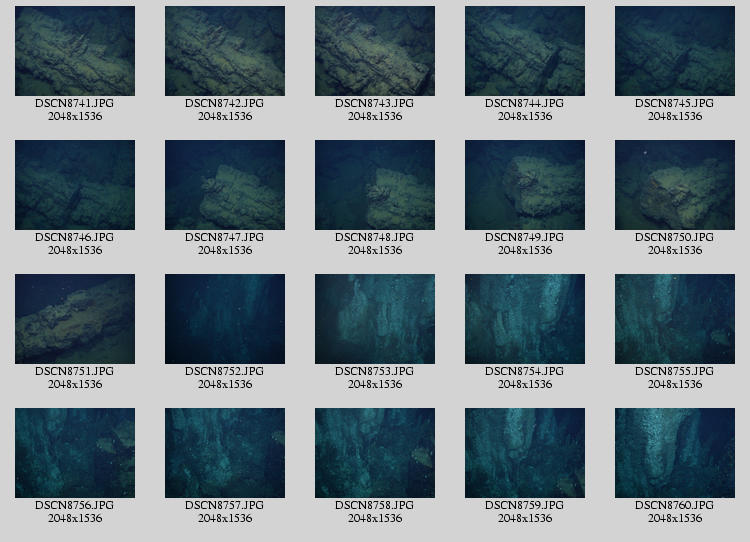The width and height of the screenshot is (750, 542).
Task: Open the DSCN8746.JPG thumbnail
Action: [74, 185]
